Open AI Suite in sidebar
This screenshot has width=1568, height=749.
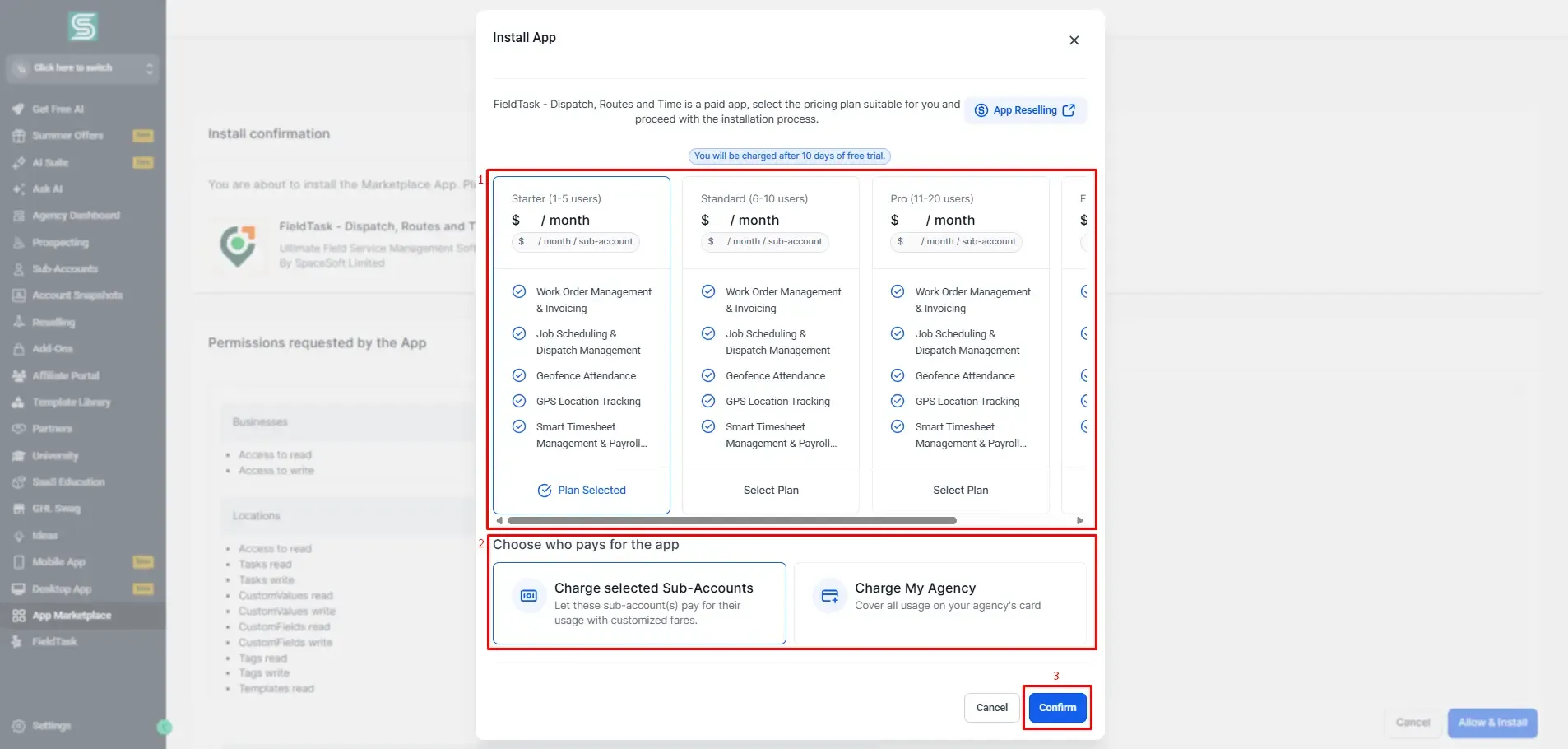(x=82, y=163)
